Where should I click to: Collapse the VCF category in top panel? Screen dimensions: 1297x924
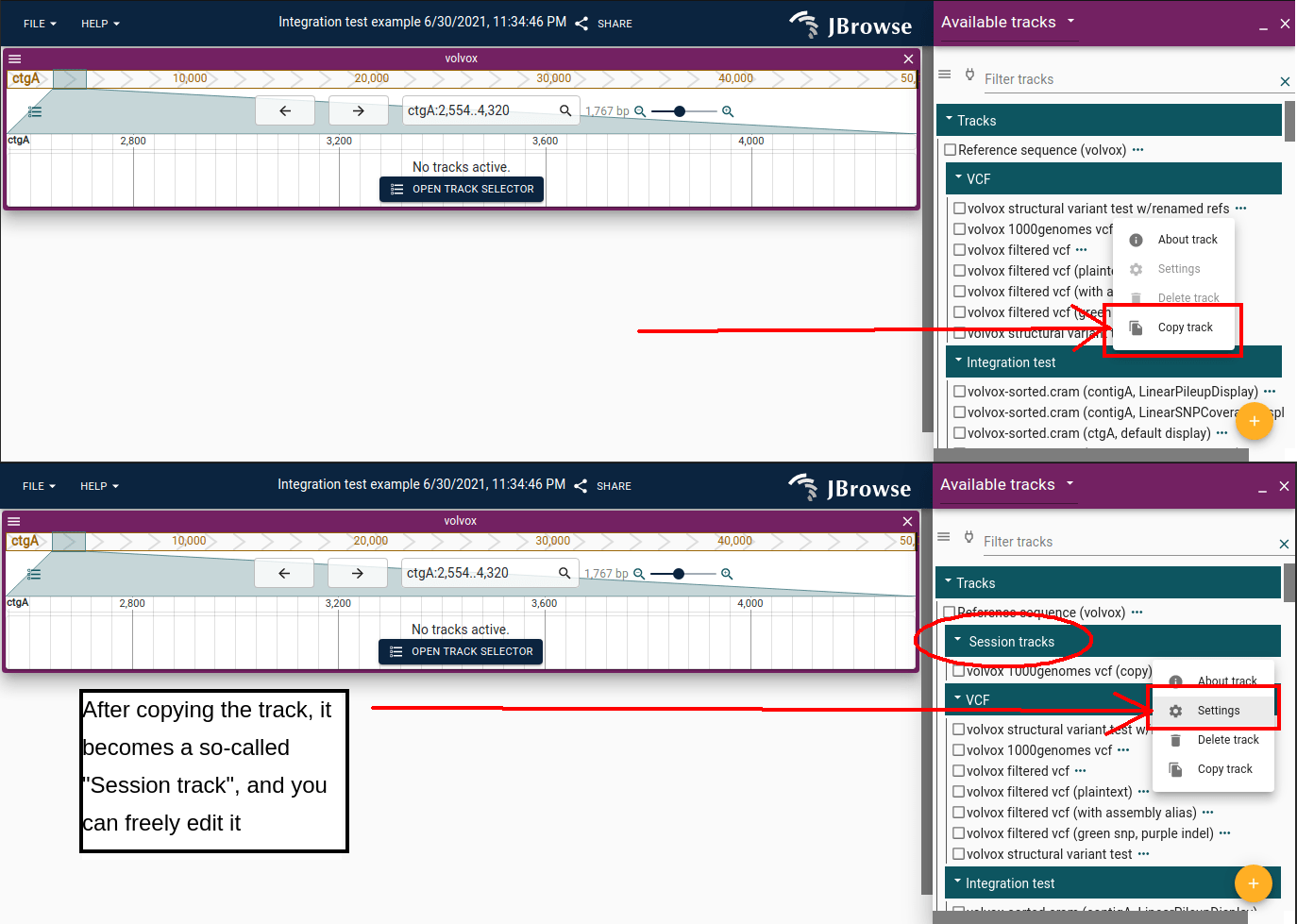1114,178
